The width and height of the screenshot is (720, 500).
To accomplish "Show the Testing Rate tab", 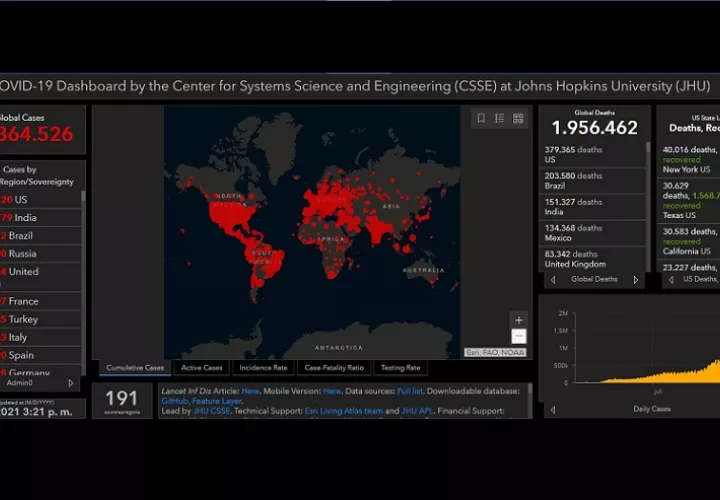I will pyautogui.click(x=400, y=368).
